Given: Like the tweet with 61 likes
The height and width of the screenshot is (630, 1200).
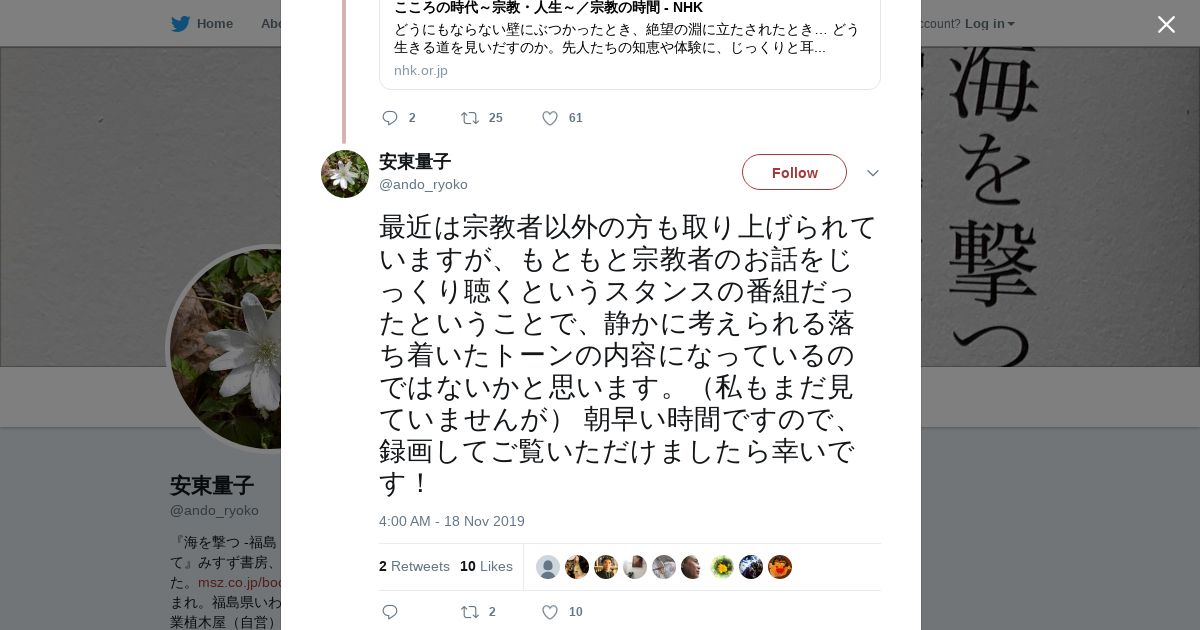Looking at the screenshot, I should click(x=550, y=118).
